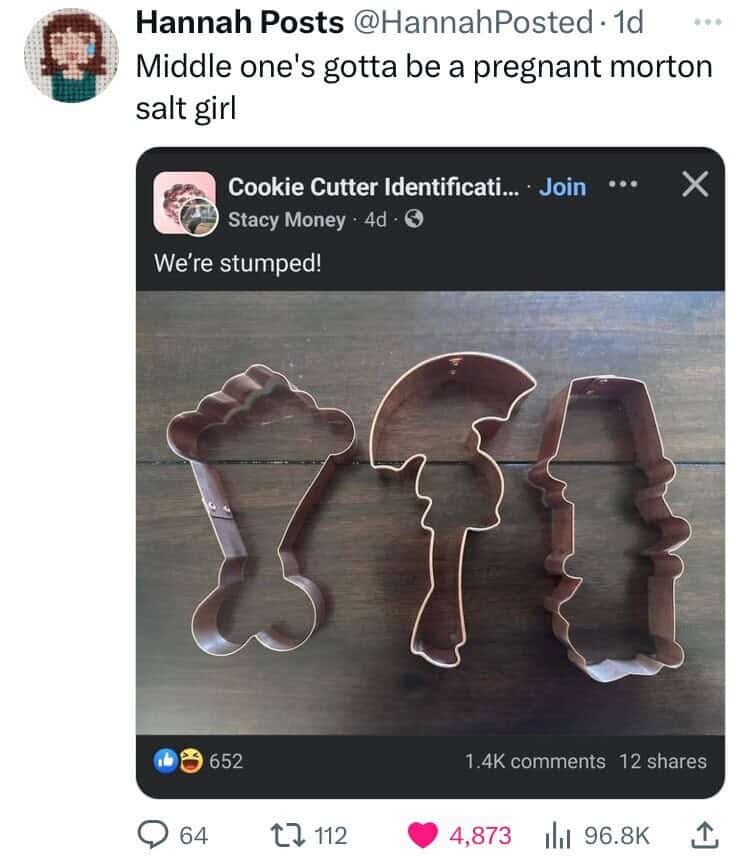This screenshot has width=750, height=862.
Task: Click the Facebook like thumbs-up reaction icon
Action: pos(166,761)
